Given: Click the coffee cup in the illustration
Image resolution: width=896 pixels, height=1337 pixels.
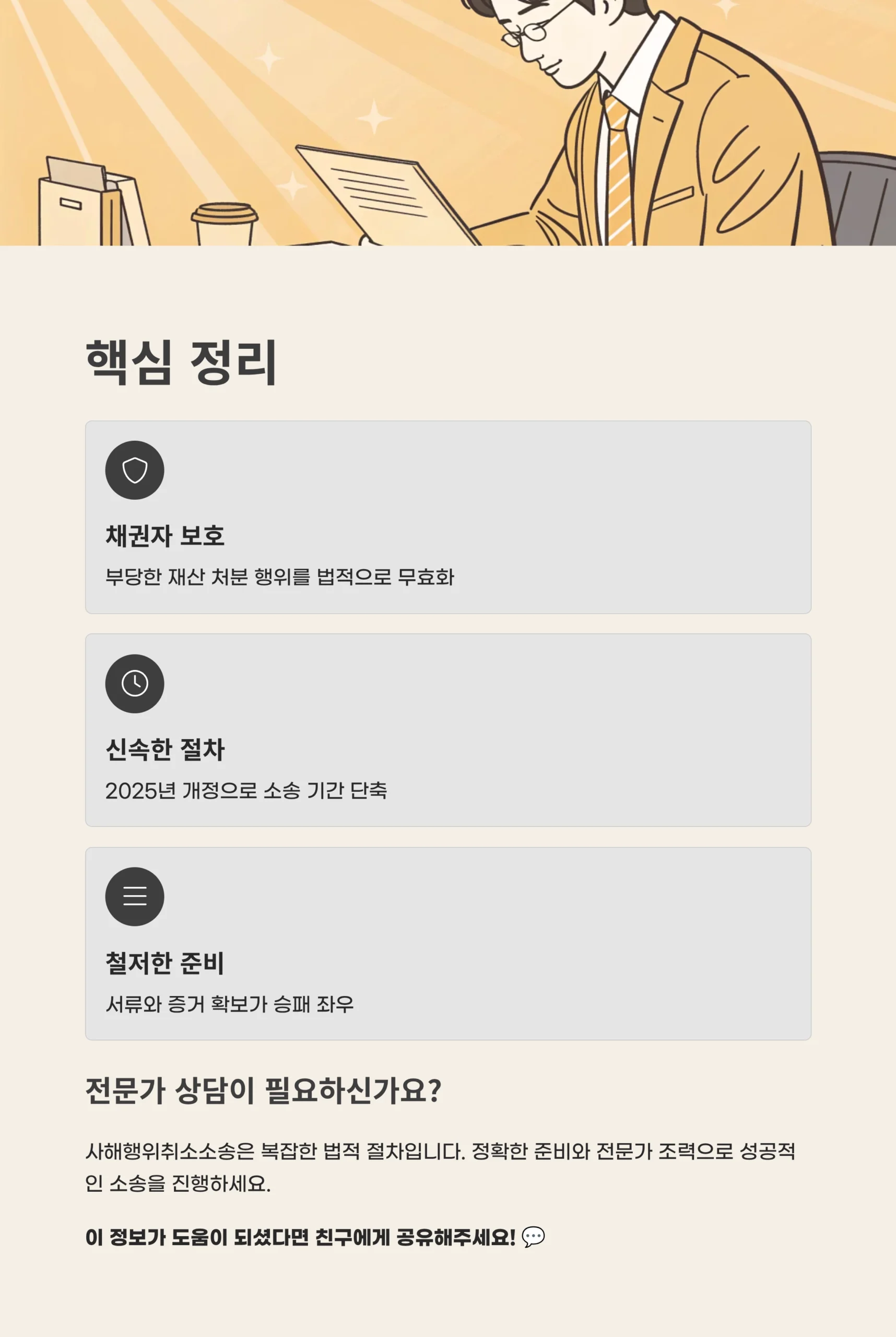Looking at the screenshot, I should coord(224,223).
